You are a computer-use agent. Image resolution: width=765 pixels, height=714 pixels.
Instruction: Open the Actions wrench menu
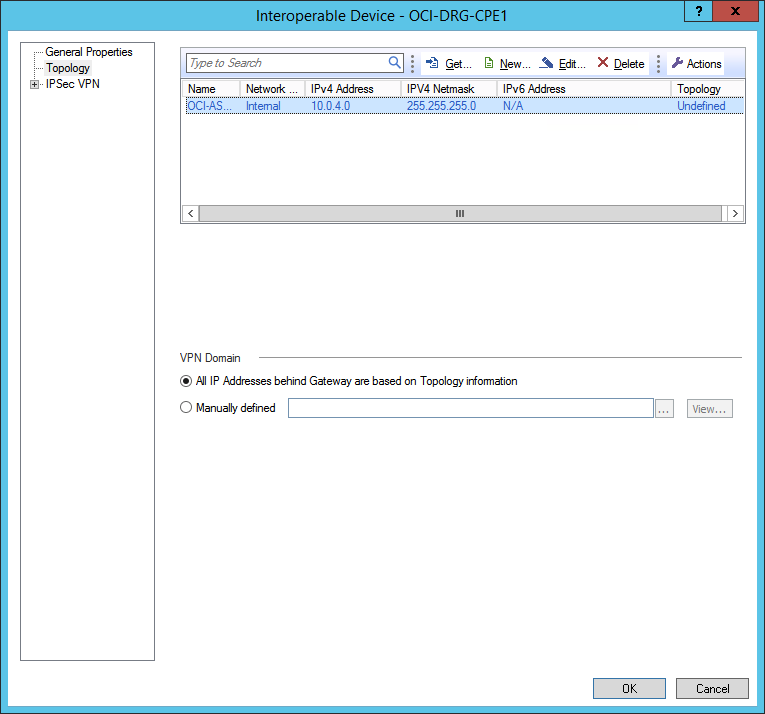[696, 64]
